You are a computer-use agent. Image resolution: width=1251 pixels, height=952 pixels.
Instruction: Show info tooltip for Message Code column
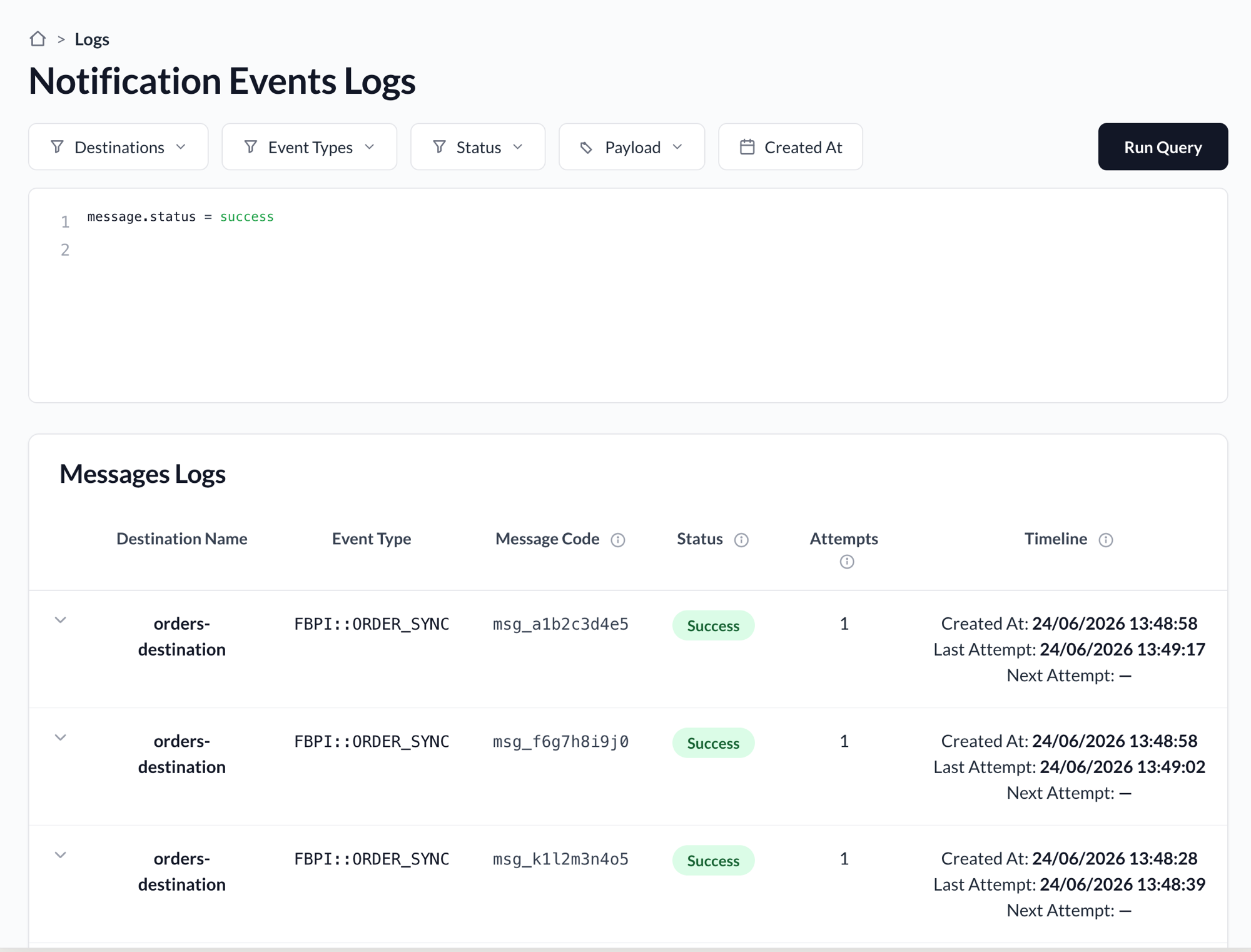pyautogui.click(x=618, y=540)
